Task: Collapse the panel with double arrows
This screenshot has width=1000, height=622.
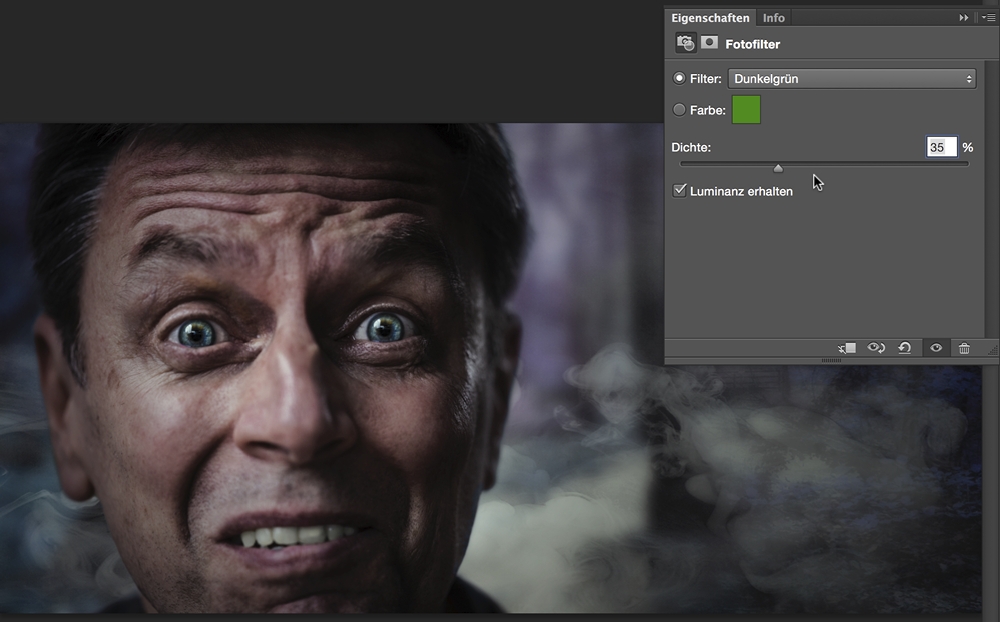Action: 964,18
